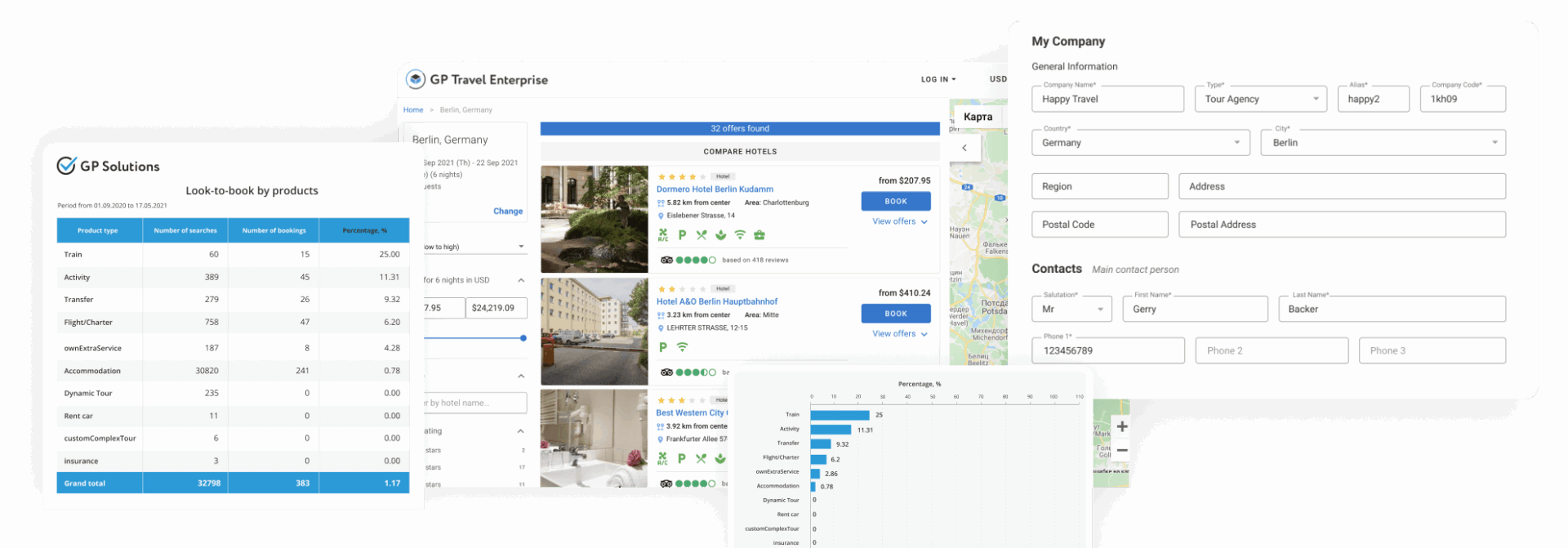Click the spa icon for Dormero Hotel

[x=720, y=235]
